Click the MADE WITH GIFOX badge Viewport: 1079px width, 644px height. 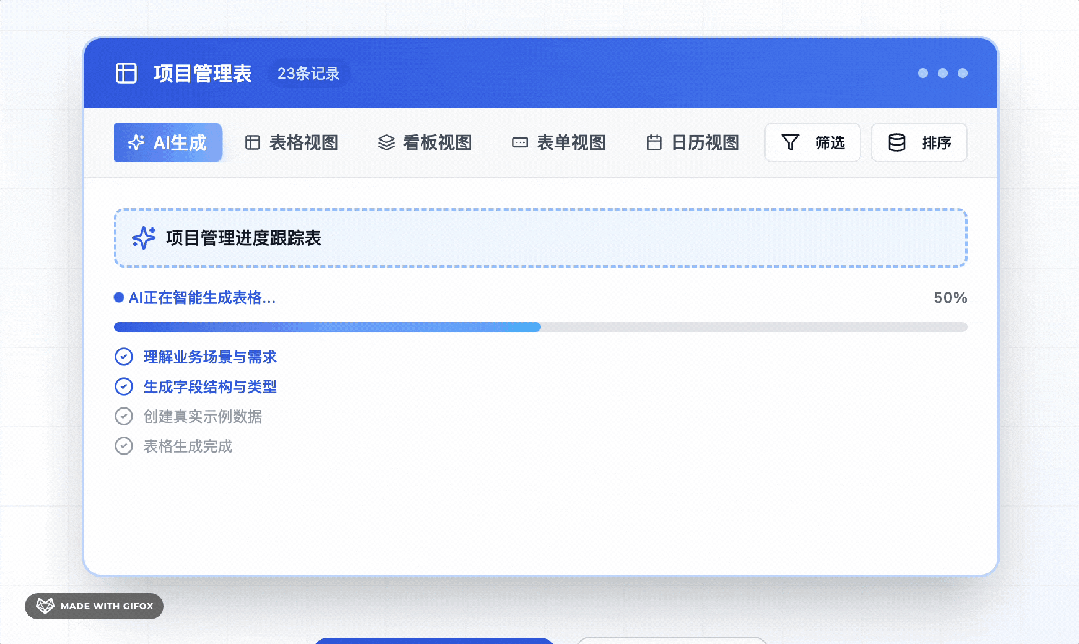coord(93,606)
